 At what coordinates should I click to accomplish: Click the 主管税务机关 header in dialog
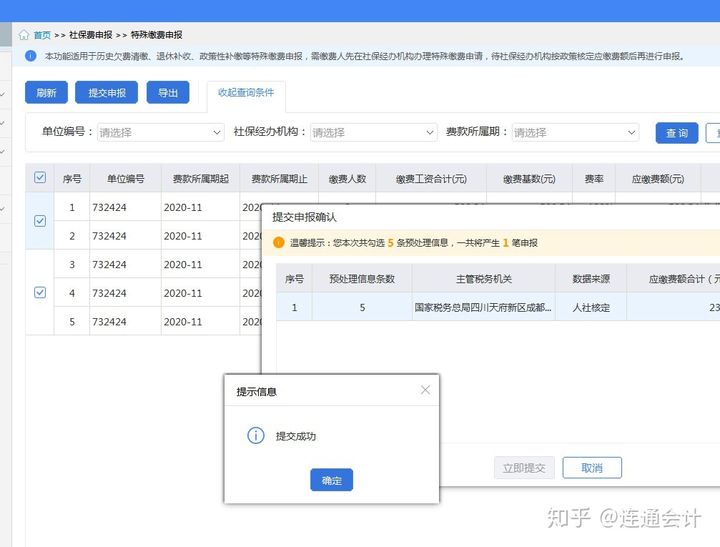pos(484,279)
